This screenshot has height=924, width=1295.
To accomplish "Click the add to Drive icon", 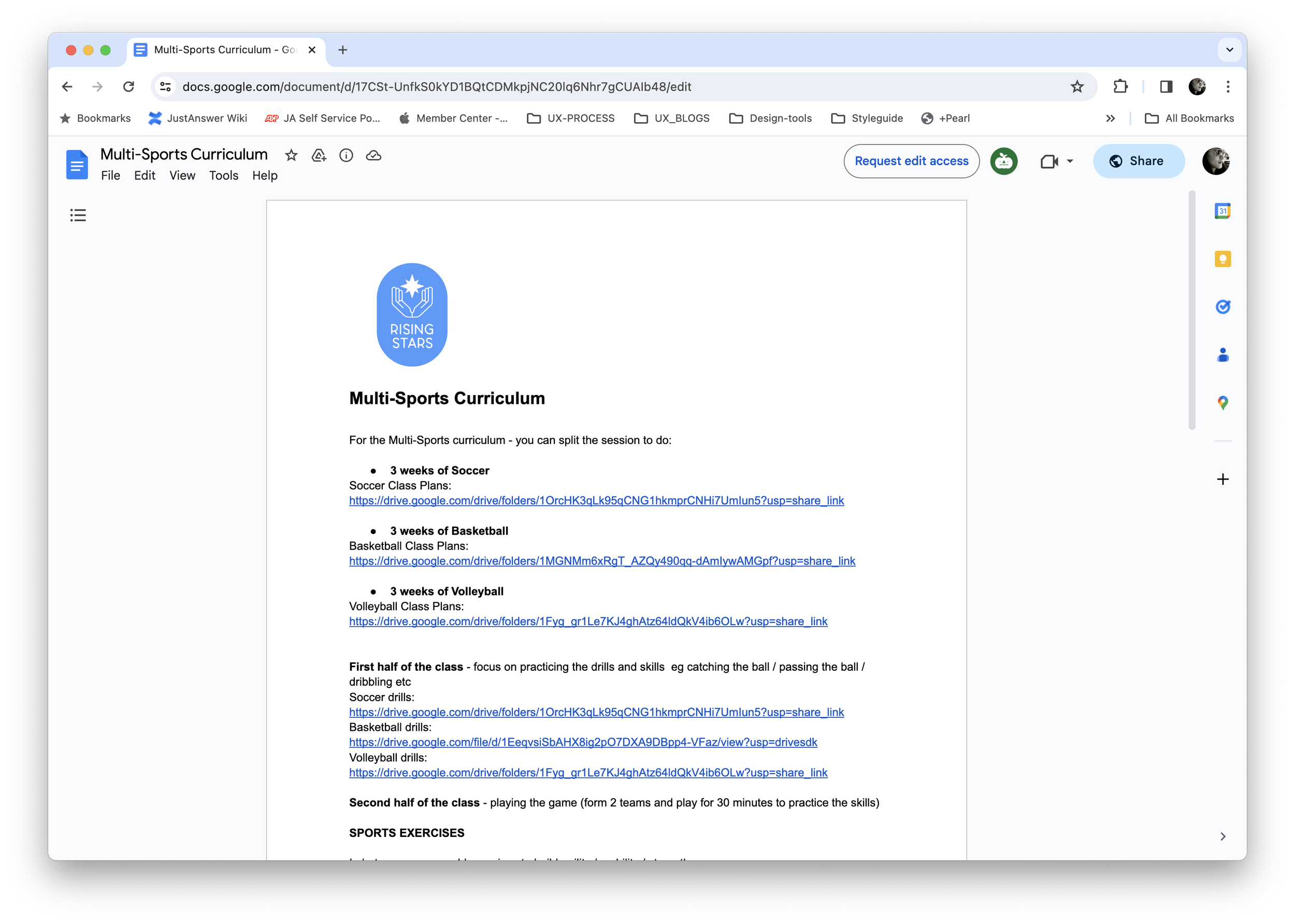I will [x=319, y=155].
